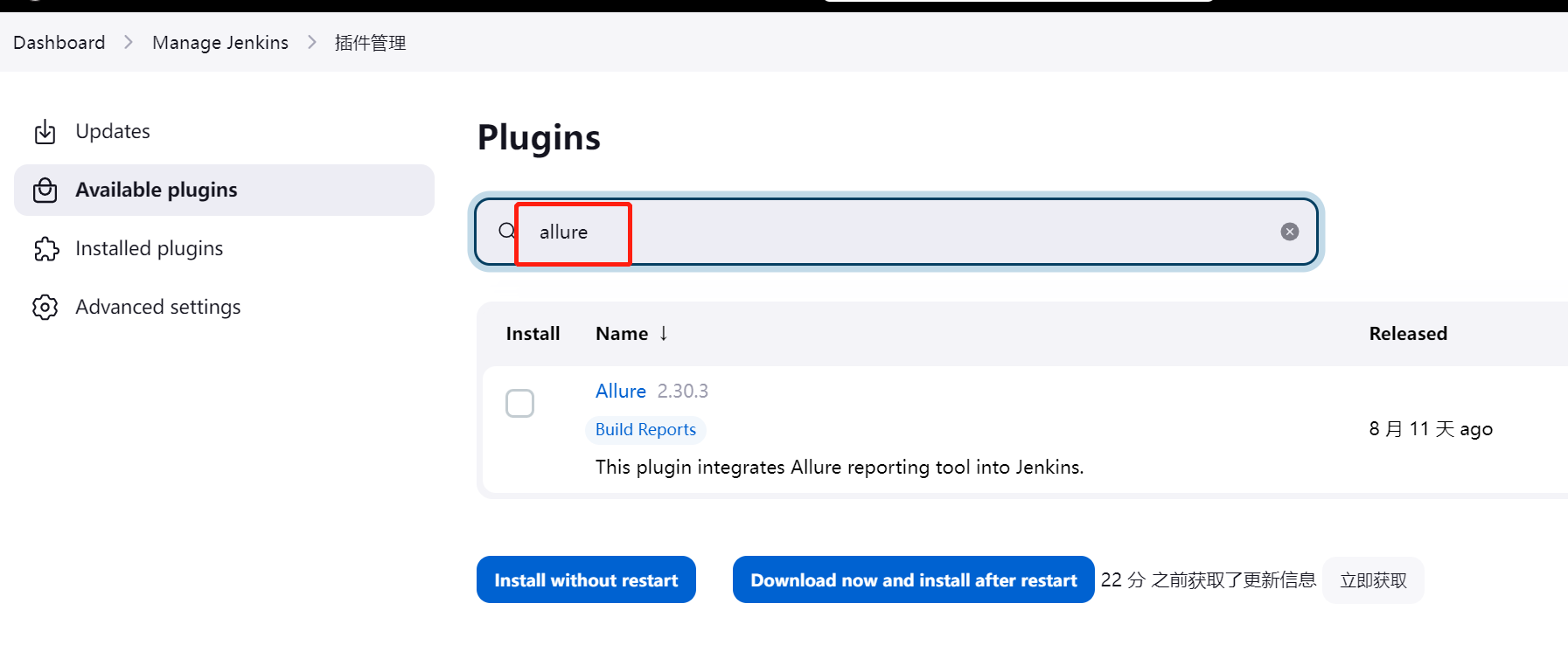Check the Allure plugin install checkbox
1568x652 pixels.
pyautogui.click(x=519, y=404)
